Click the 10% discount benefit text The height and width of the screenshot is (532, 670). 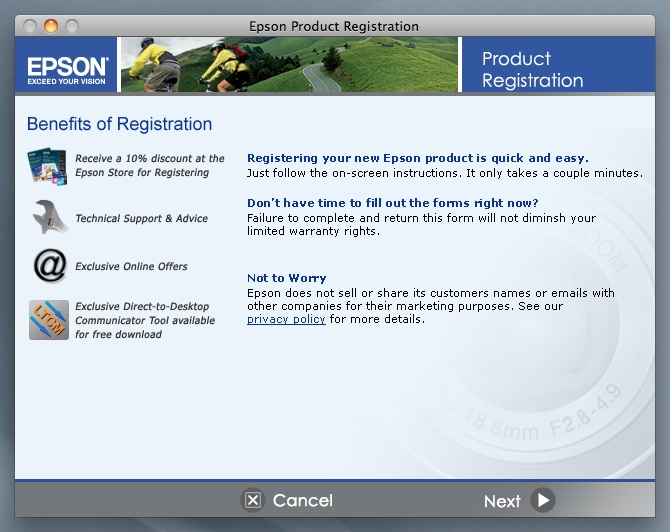click(150, 165)
